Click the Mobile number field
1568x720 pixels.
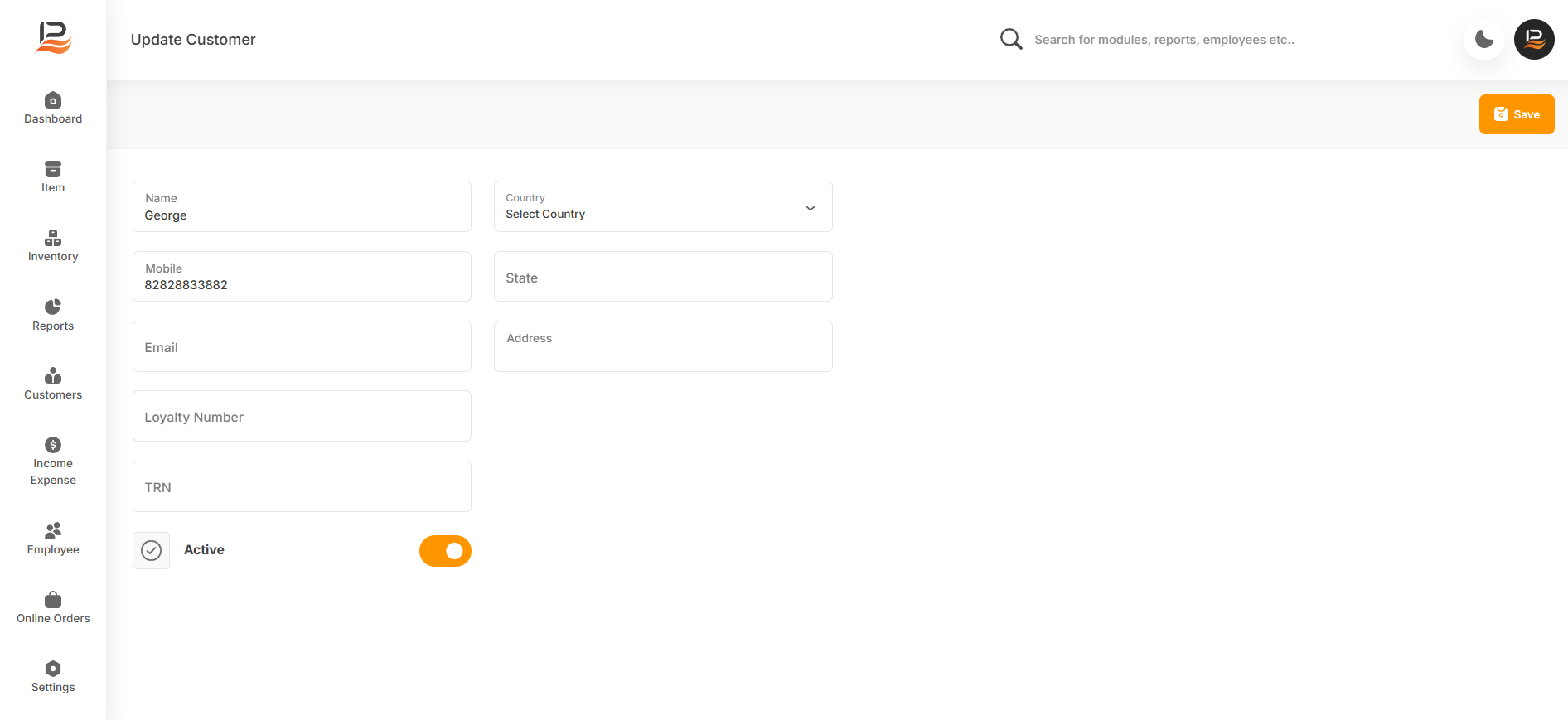(302, 277)
